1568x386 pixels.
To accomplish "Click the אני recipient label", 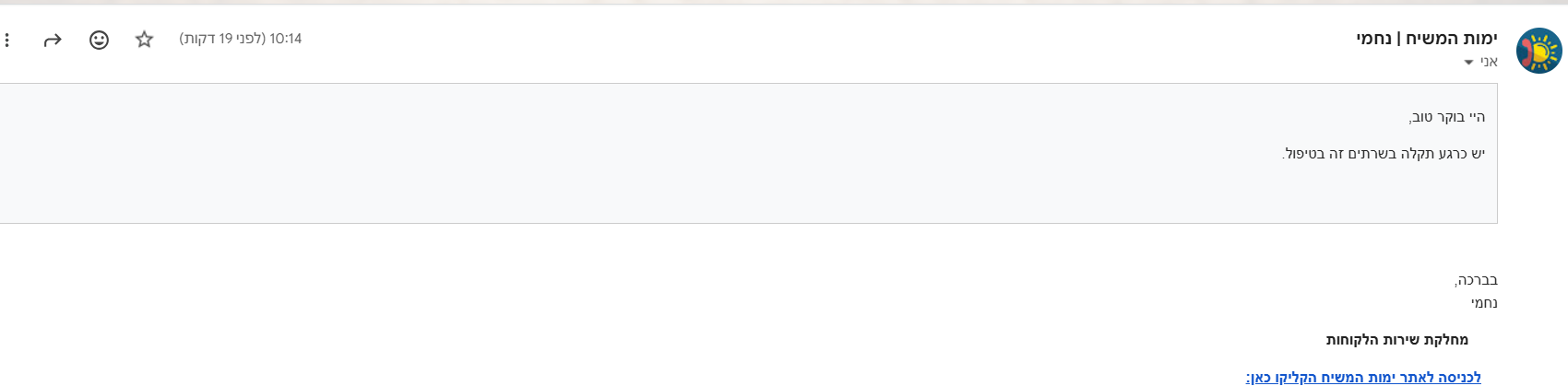I will tap(1489, 62).
